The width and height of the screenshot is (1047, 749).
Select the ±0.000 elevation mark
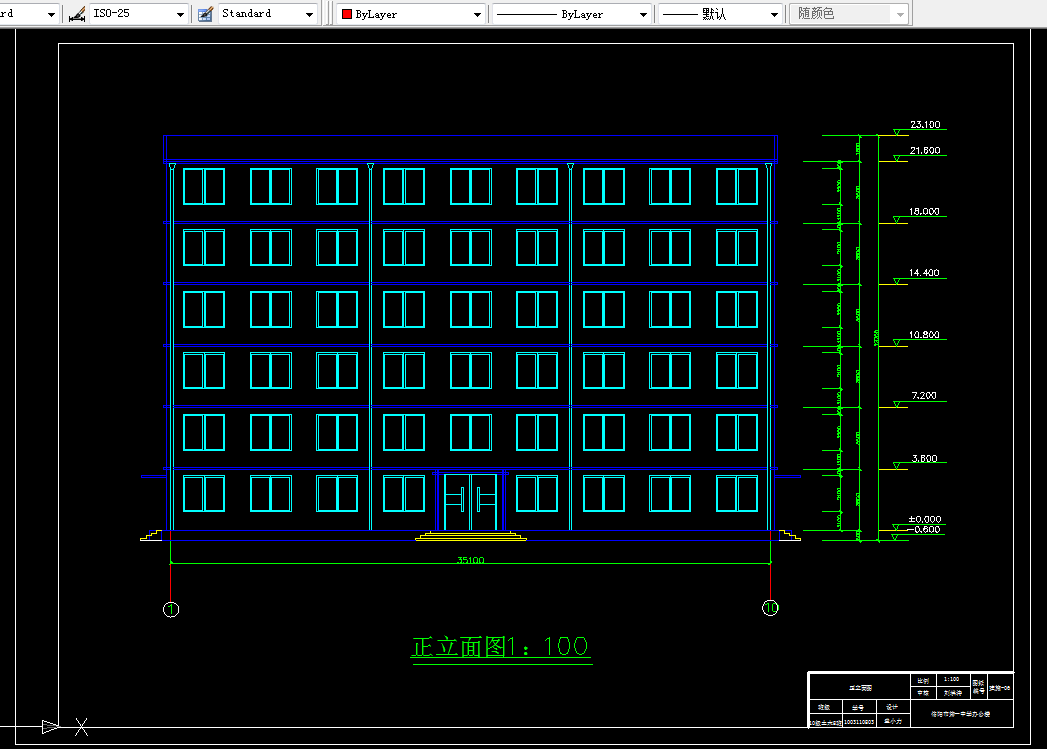point(925,519)
